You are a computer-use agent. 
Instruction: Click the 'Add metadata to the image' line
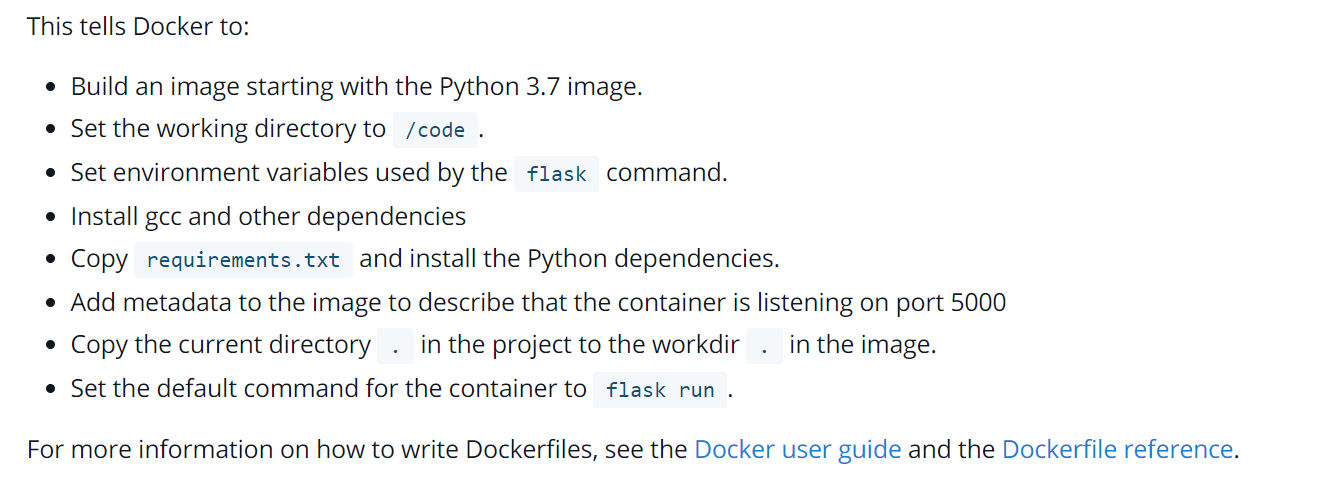pos(538,302)
